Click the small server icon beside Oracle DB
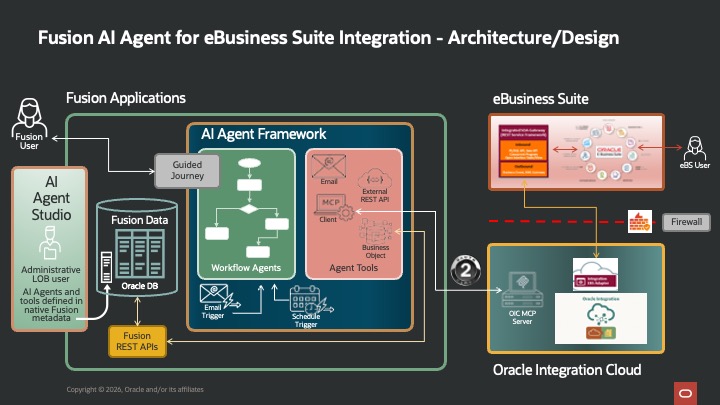The height and width of the screenshot is (405, 720). point(106,267)
